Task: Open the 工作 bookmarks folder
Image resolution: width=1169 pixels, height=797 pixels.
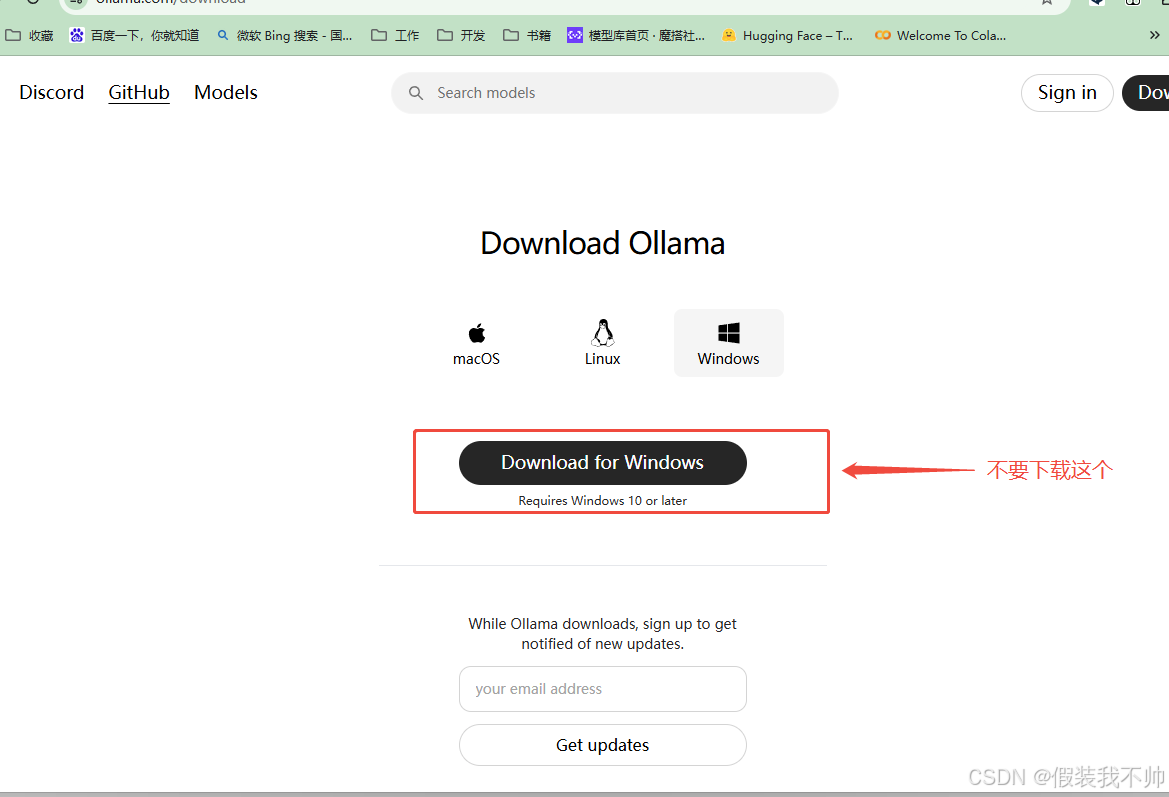Action: point(395,35)
